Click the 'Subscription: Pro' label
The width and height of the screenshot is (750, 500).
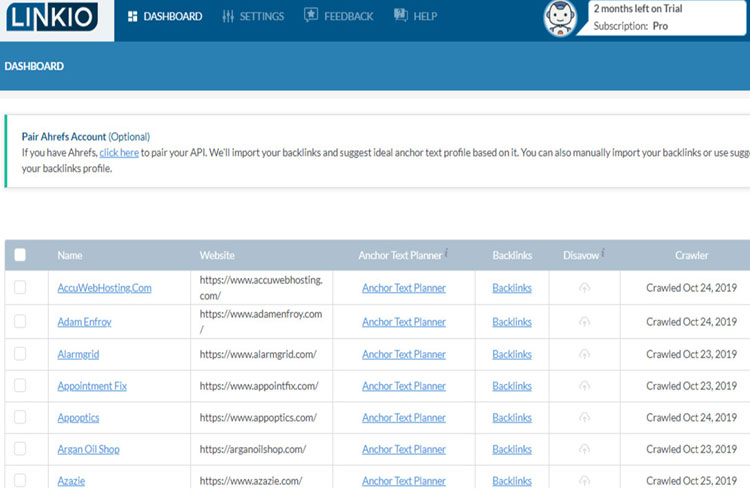(x=630, y=26)
